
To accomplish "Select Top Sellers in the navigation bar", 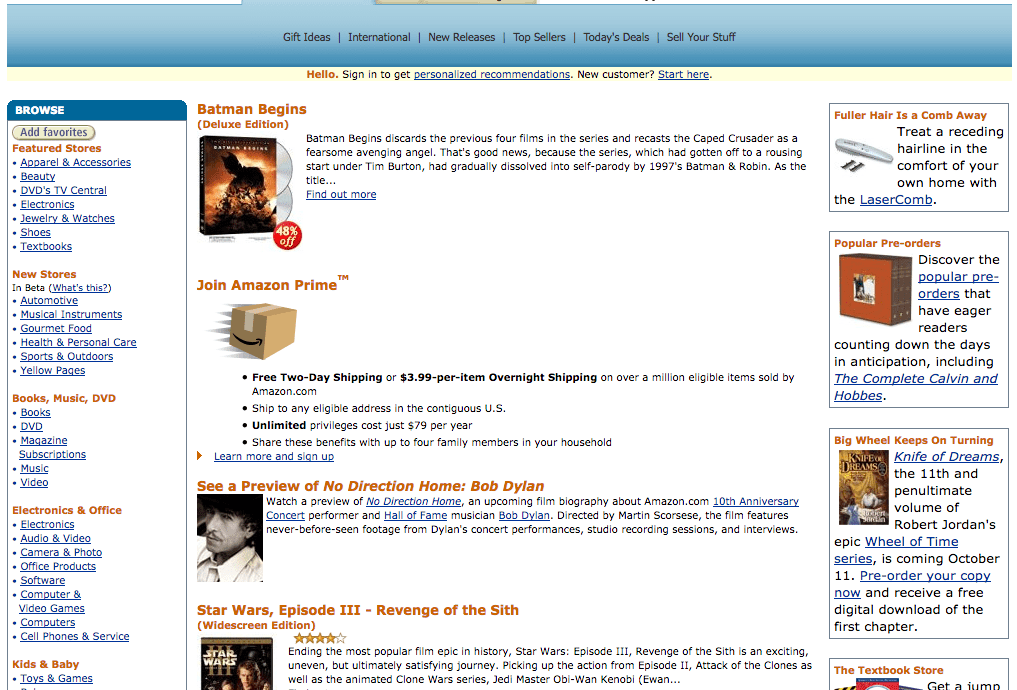I will [x=539, y=37].
